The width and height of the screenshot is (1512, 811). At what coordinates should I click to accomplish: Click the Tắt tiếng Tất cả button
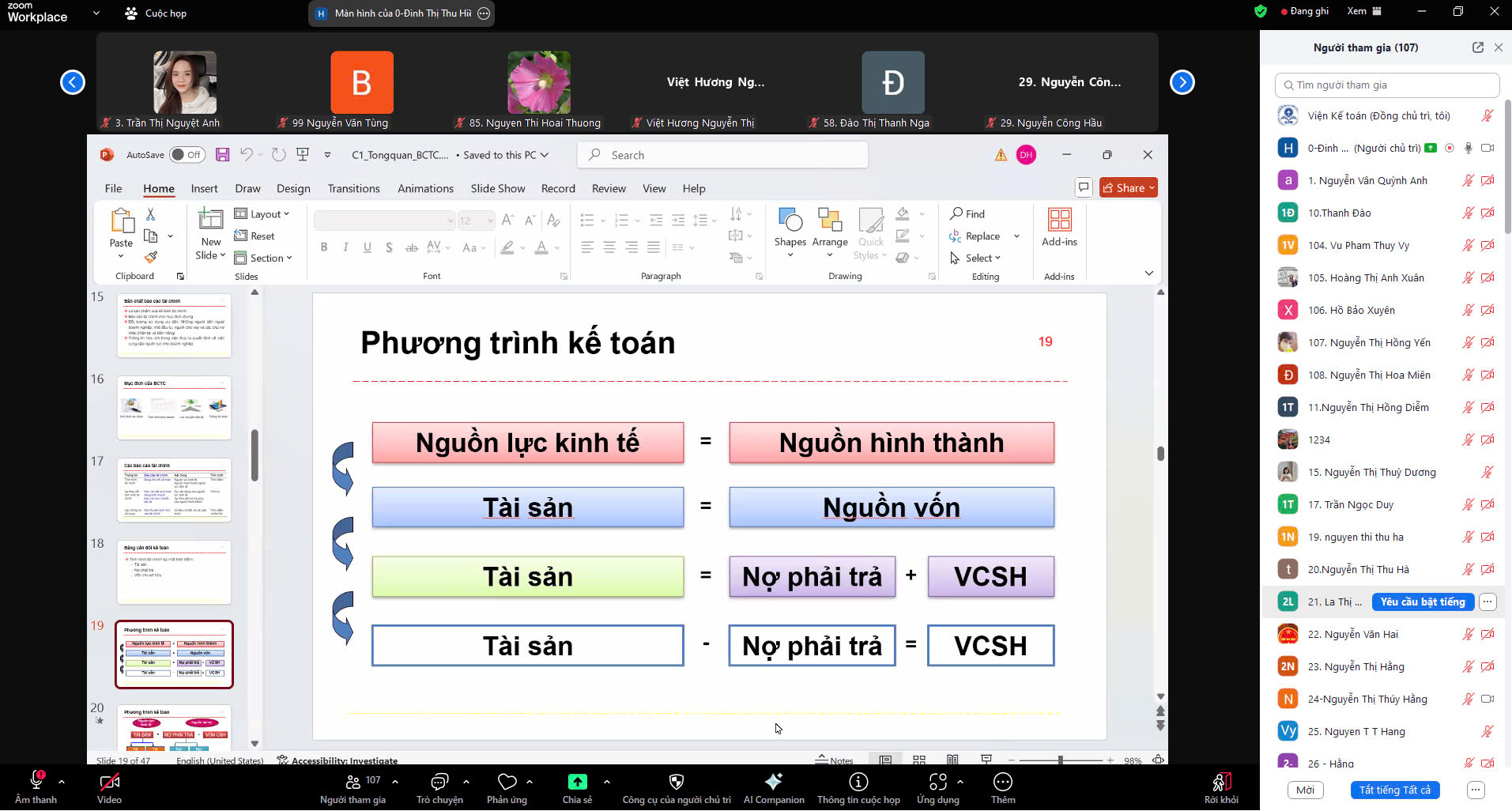(1396, 790)
